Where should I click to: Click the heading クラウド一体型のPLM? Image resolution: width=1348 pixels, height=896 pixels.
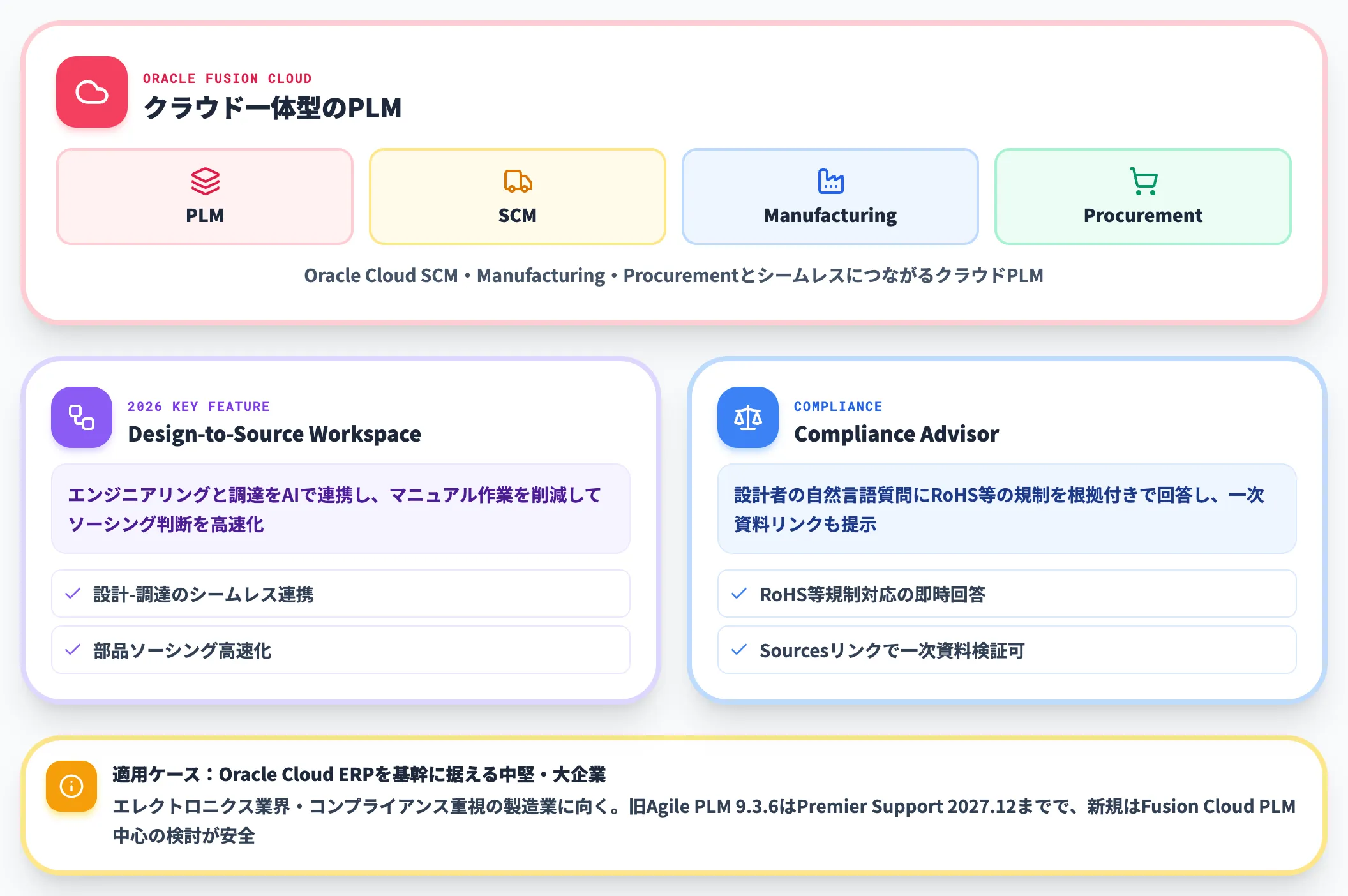pos(273,108)
